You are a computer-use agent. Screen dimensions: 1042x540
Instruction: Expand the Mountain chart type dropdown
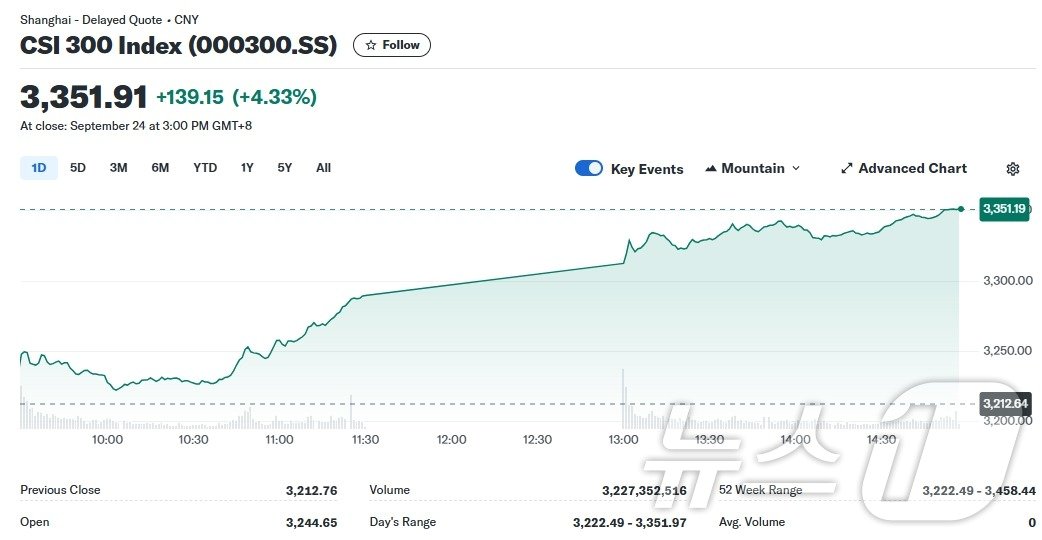[796, 168]
